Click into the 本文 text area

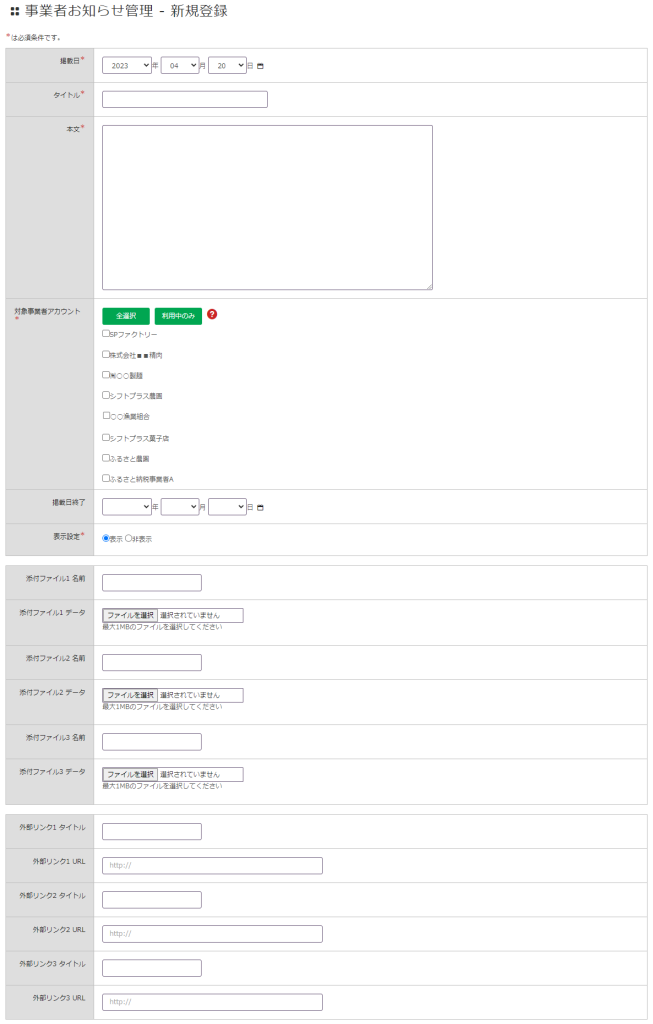coord(267,207)
